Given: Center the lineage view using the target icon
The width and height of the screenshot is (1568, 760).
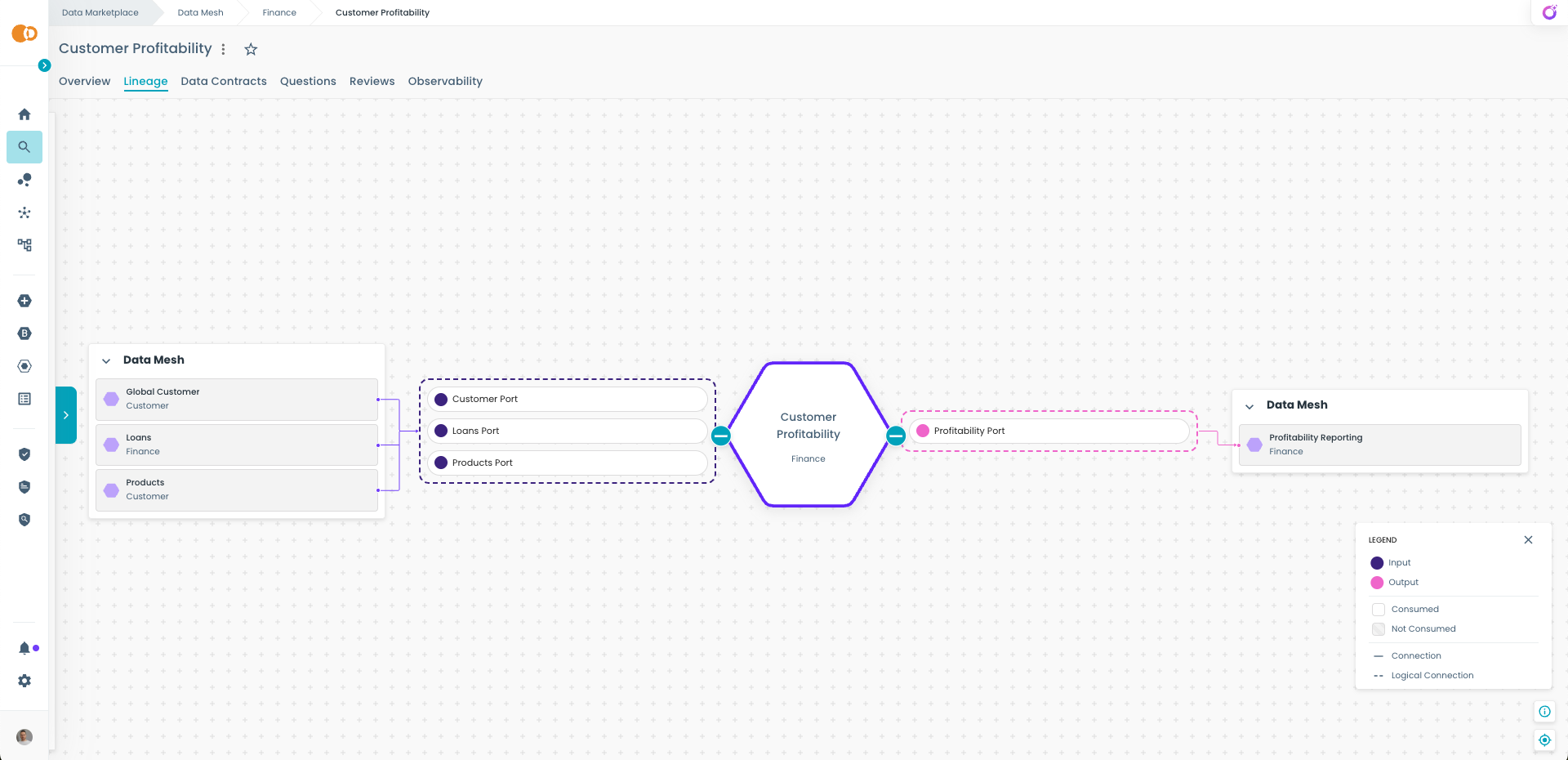Looking at the screenshot, I should point(1544,740).
